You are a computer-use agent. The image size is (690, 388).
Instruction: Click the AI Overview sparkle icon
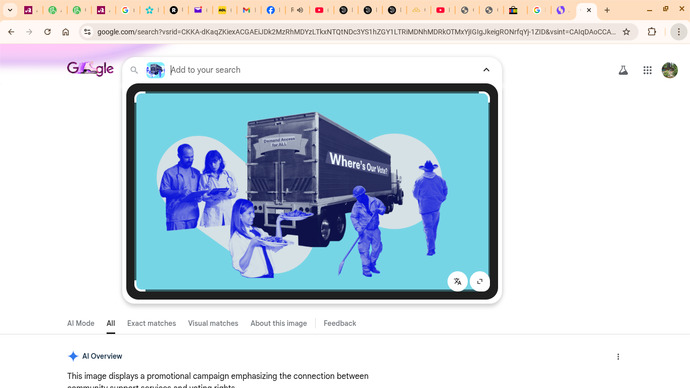73,356
